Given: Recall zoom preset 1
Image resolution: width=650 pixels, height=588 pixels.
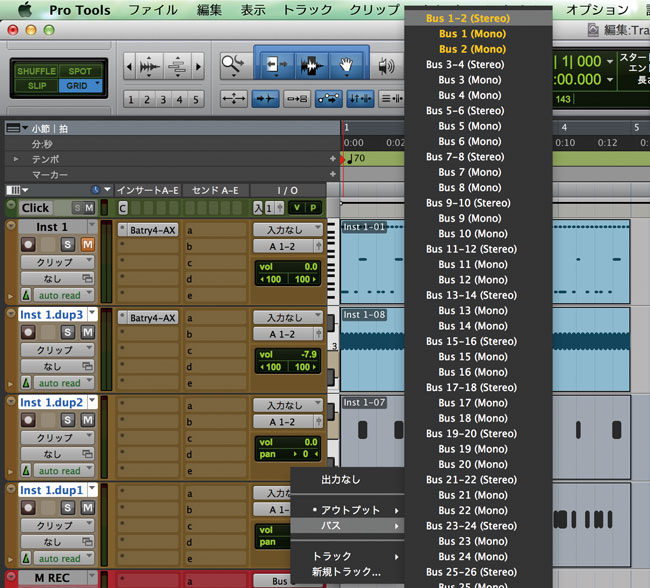Looking at the screenshot, I should point(131,100).
